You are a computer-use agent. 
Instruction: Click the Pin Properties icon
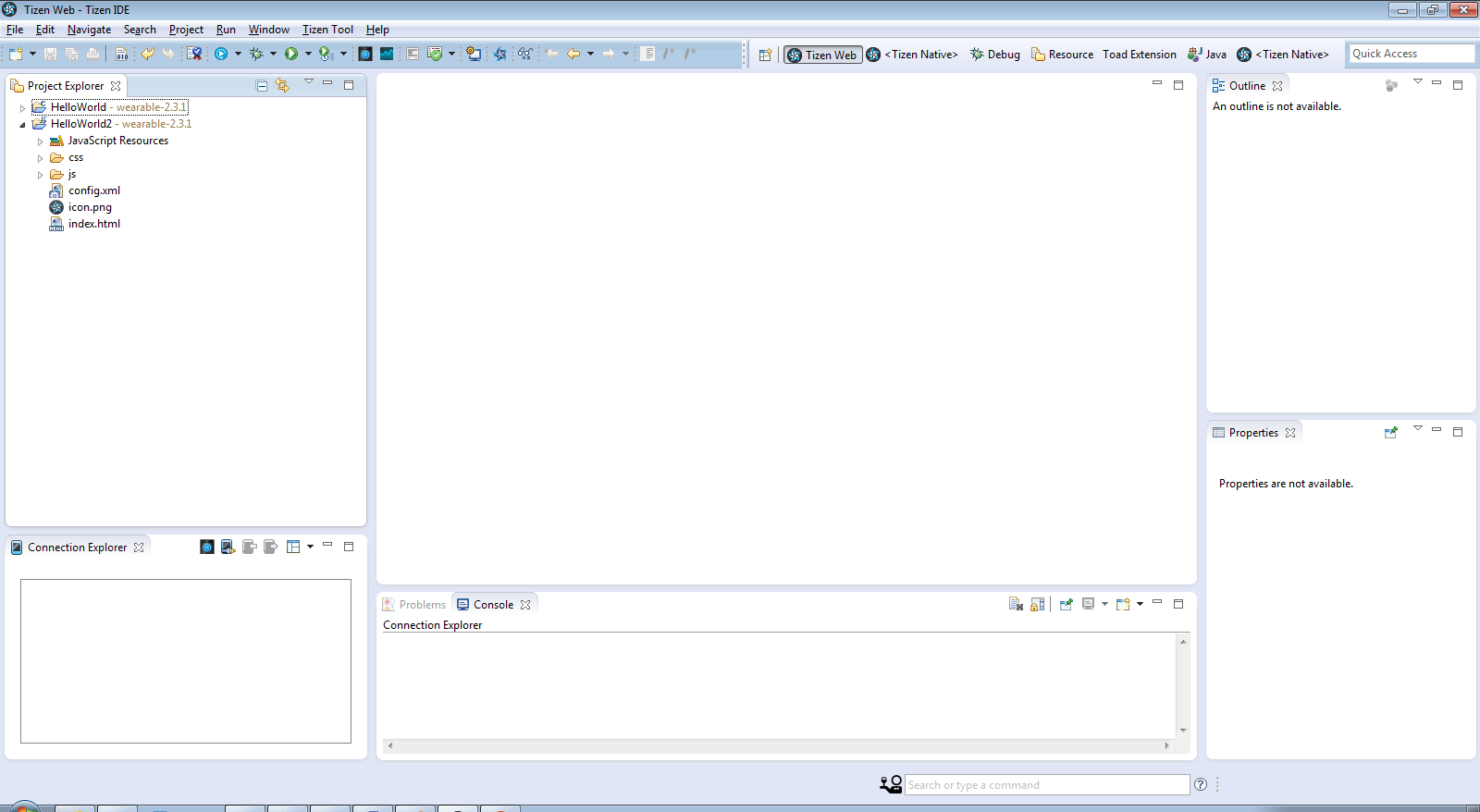[x=1390, y=432]
